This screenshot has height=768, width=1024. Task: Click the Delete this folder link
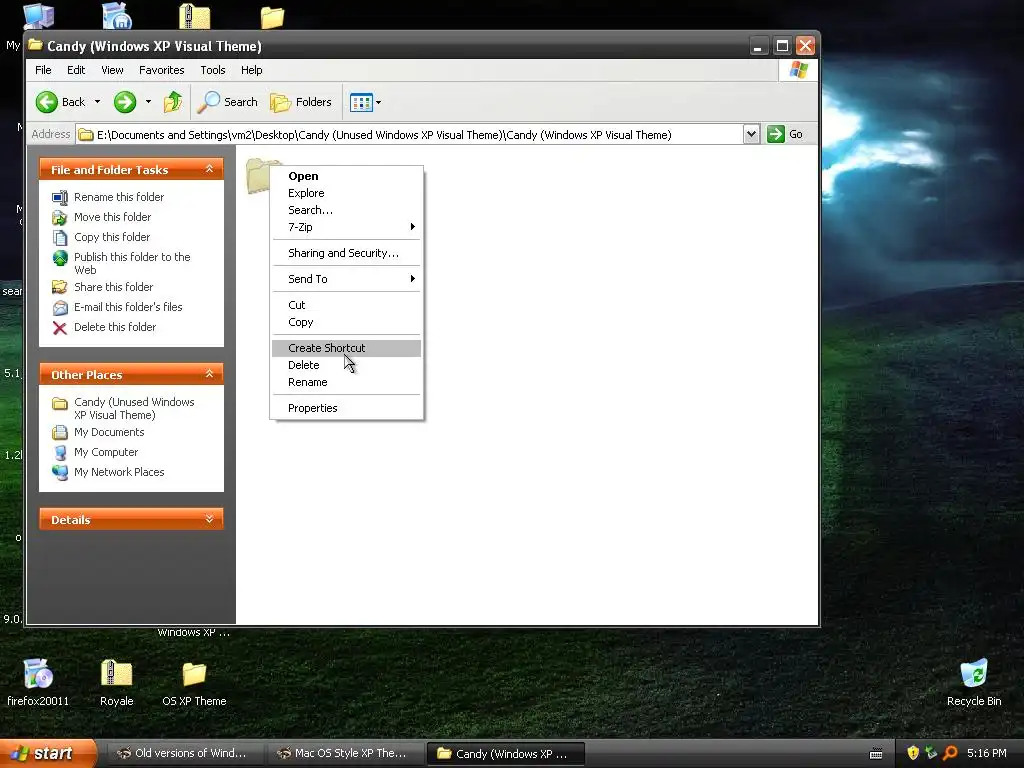[115, 327]
